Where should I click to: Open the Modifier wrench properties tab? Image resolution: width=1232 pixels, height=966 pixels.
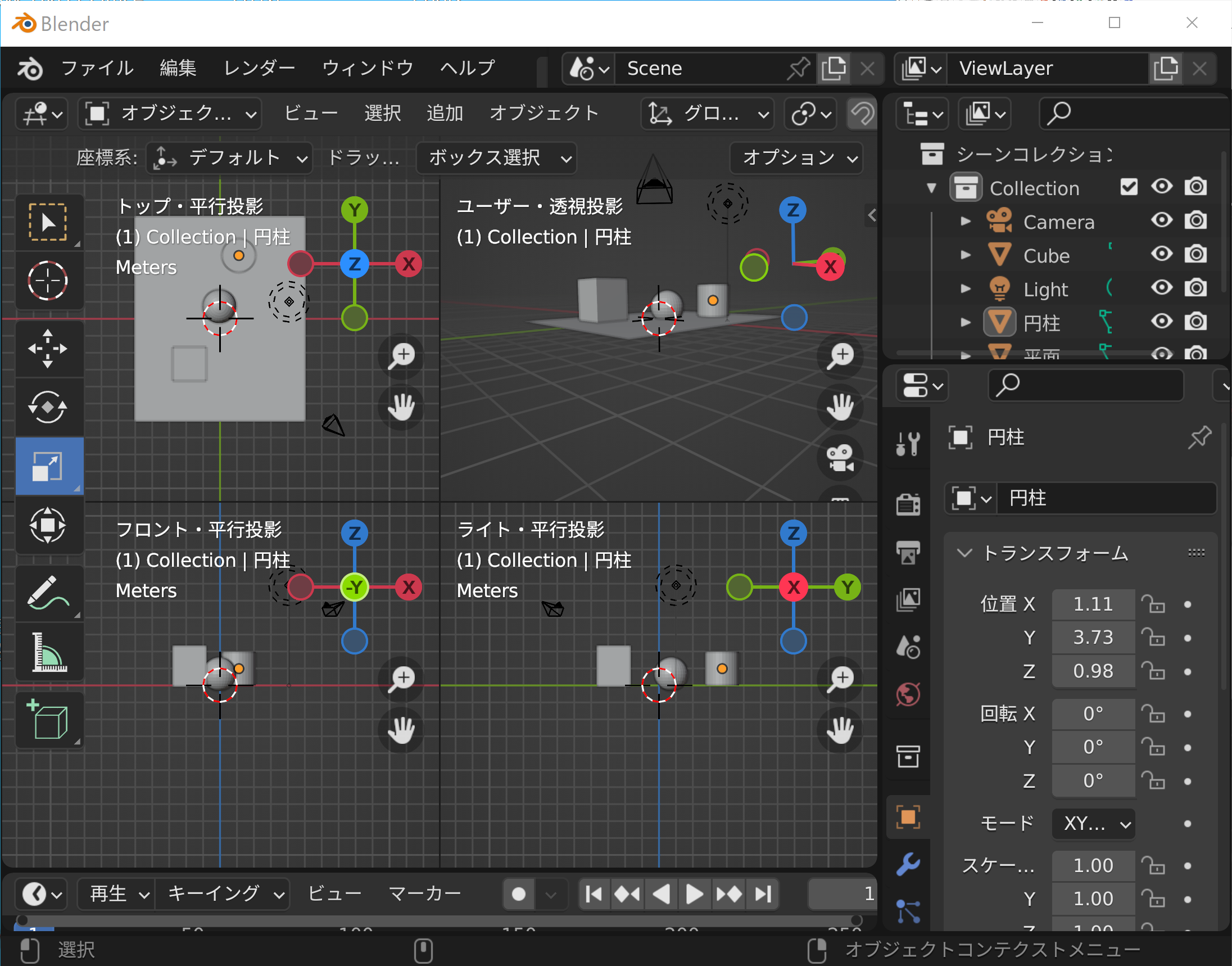[908, 864]
